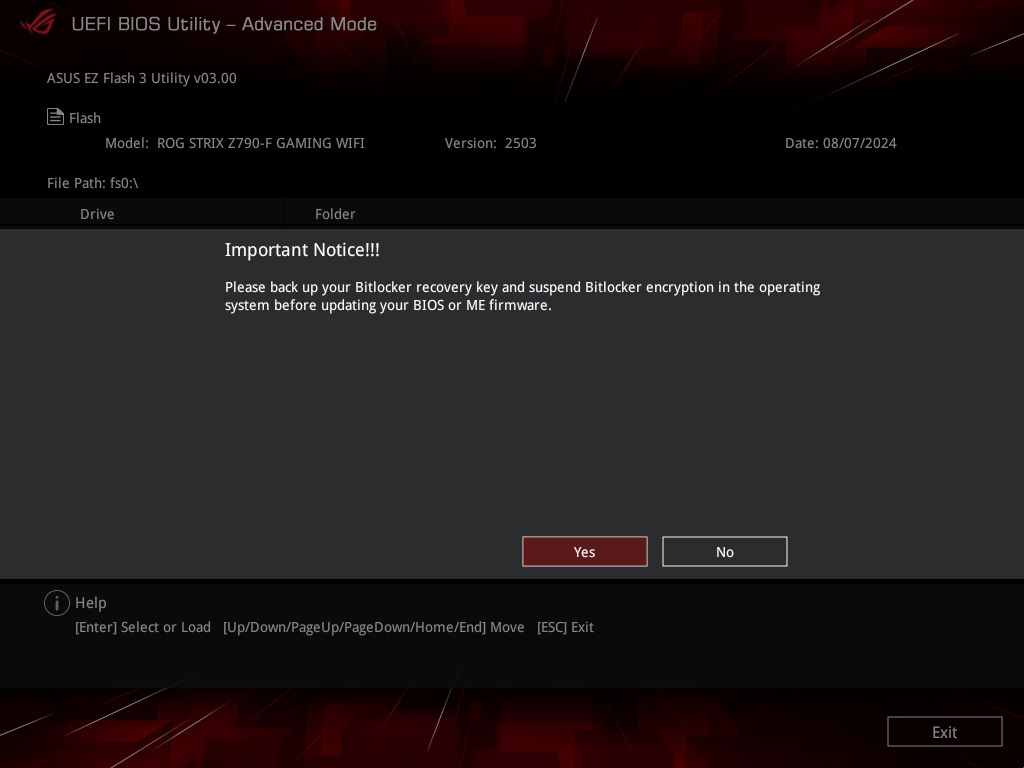Image resolution: width=1024 pixels, height=768 pixels.
Task: Click the [Enter] Select or Load hint
Action: pos(143,627)
